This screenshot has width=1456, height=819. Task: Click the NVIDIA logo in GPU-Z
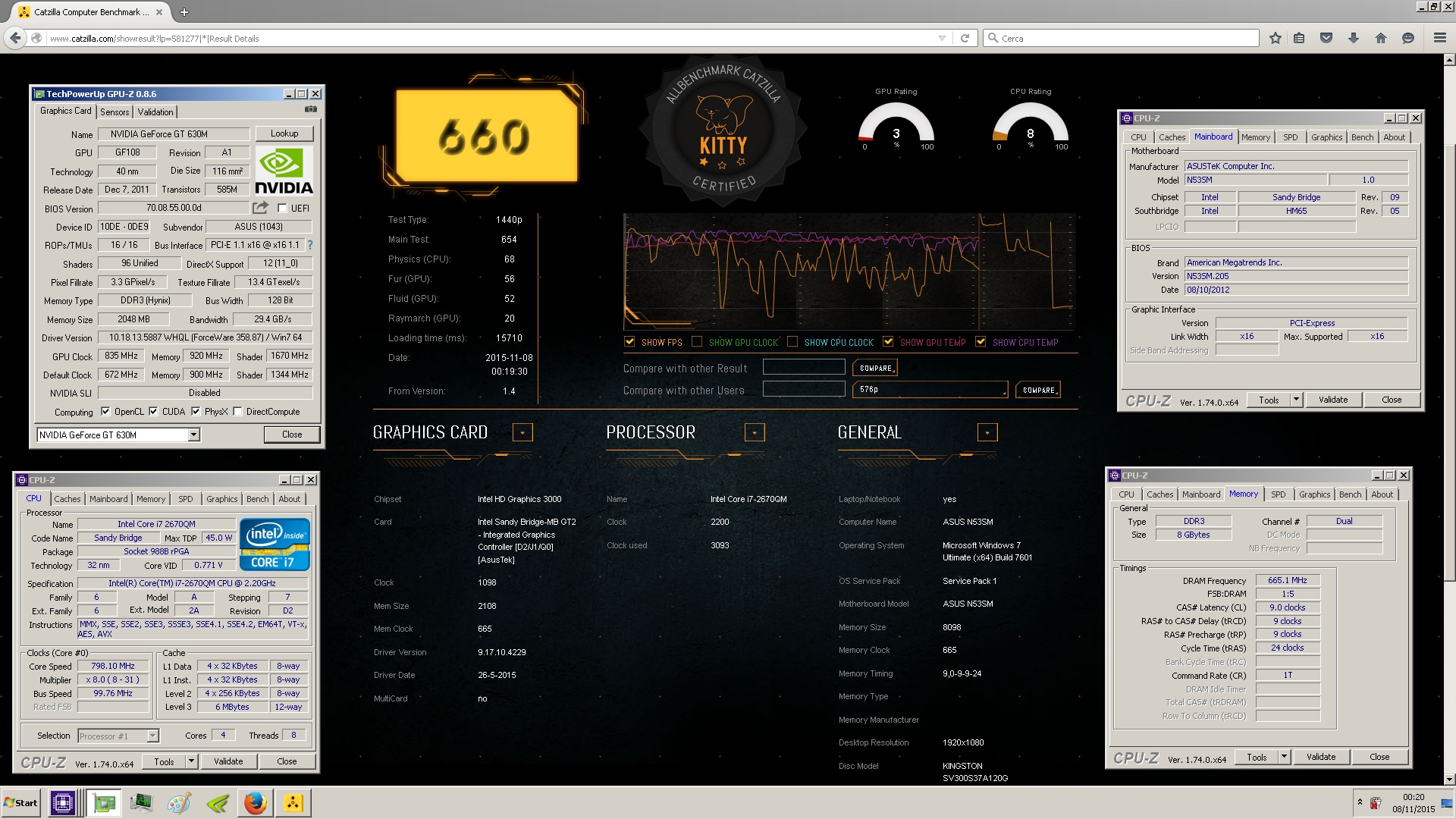pos(284,171)
